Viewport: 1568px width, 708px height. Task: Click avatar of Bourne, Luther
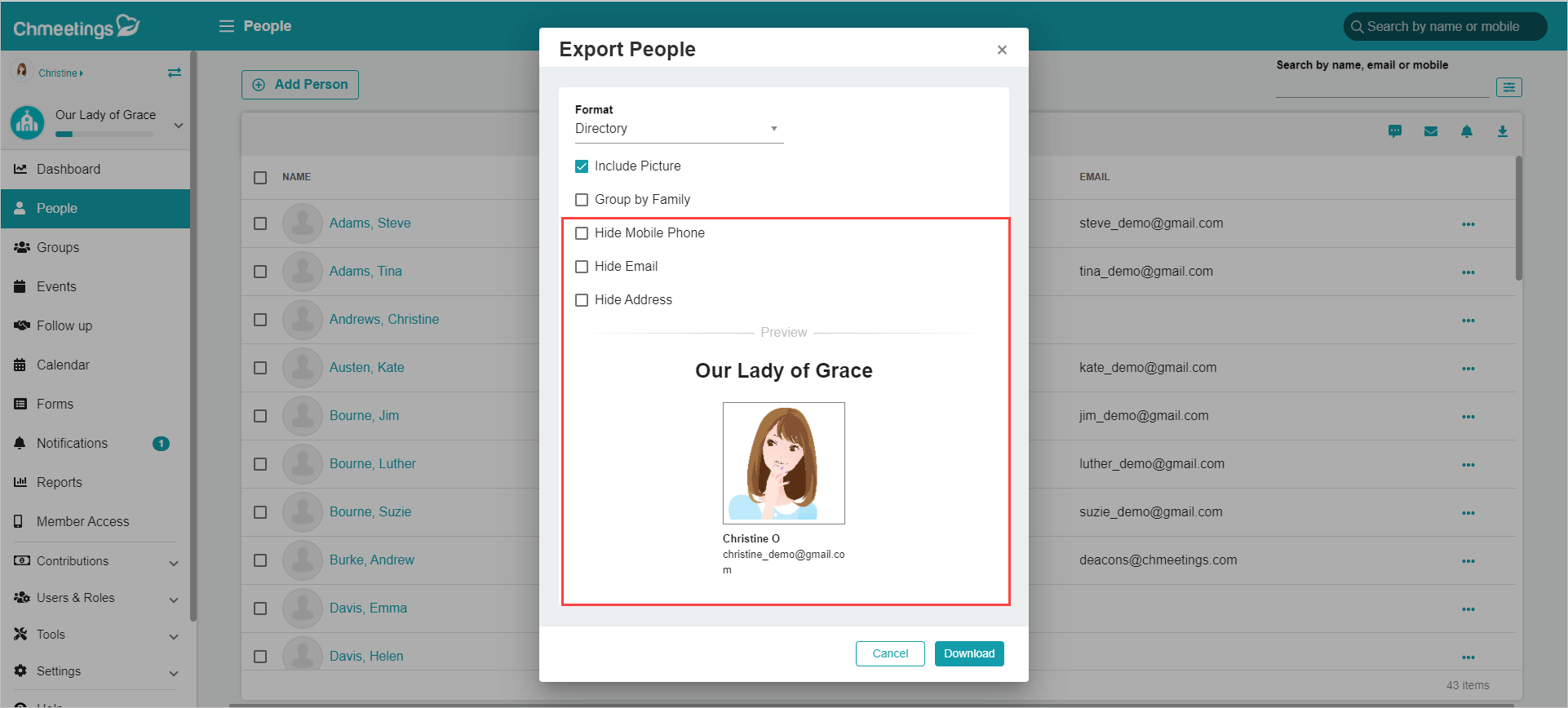(303, 464)
